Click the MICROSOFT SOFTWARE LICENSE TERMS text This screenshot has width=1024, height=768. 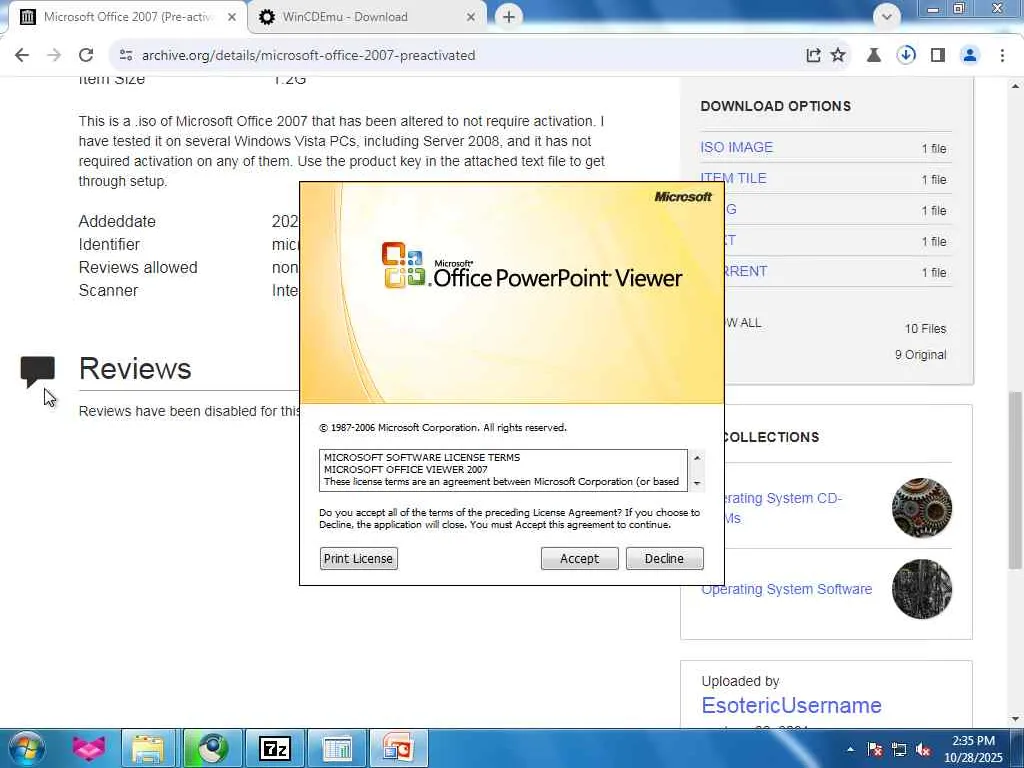point(422,457)
